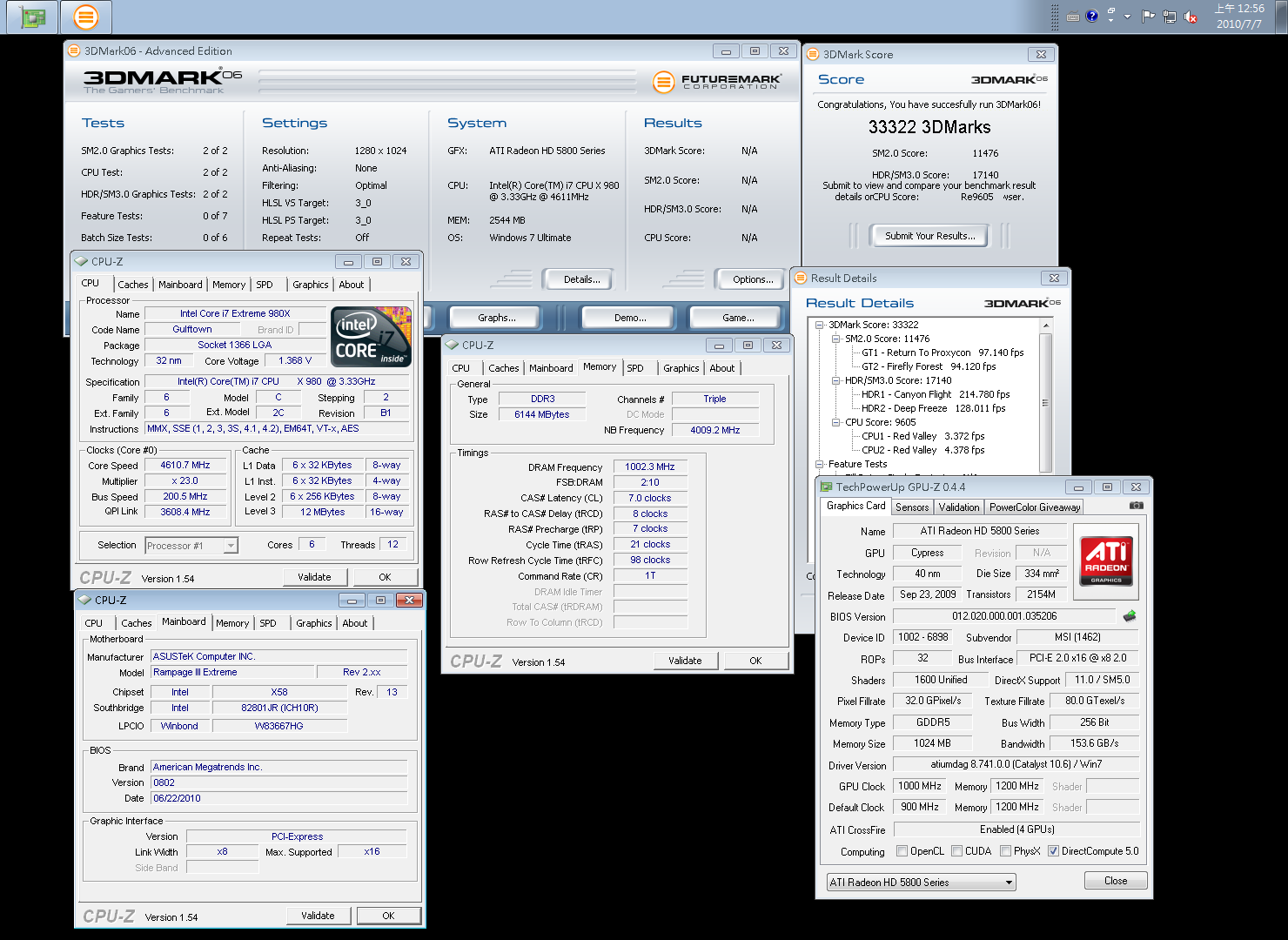Click the language bar restore icon

[1110, 11]
